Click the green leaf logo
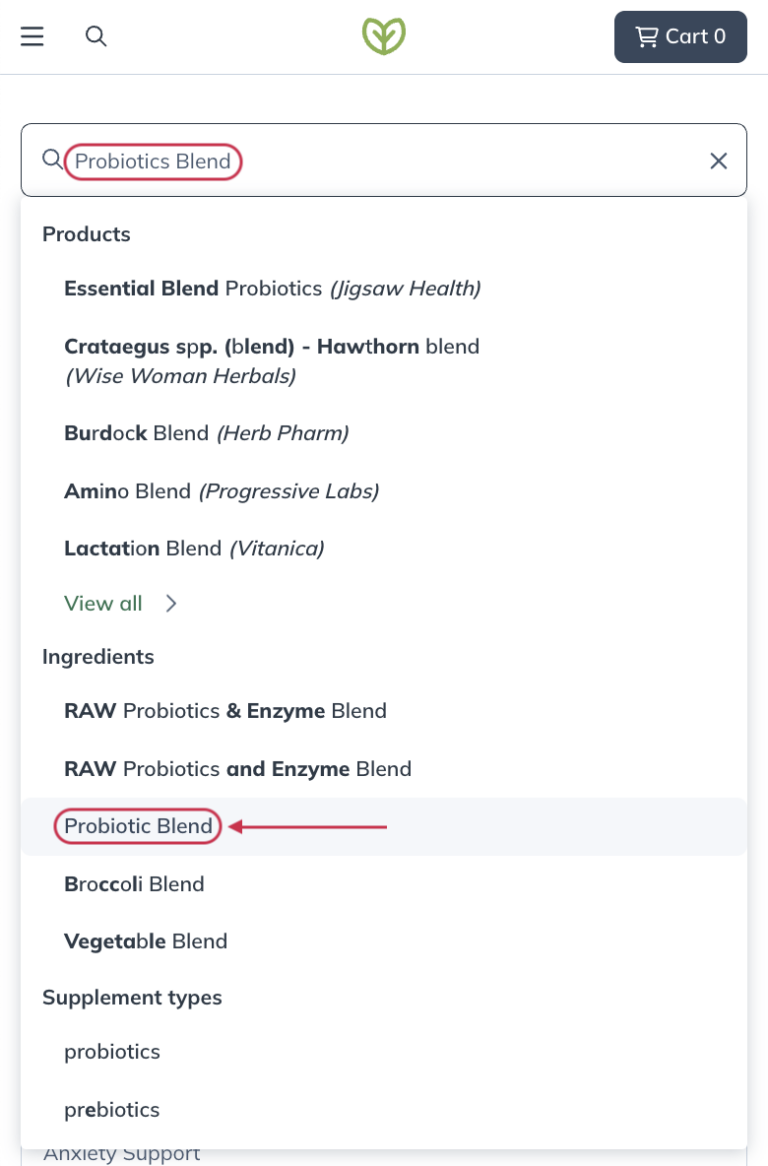This screenshot has height=1166, width=768. 383,36
